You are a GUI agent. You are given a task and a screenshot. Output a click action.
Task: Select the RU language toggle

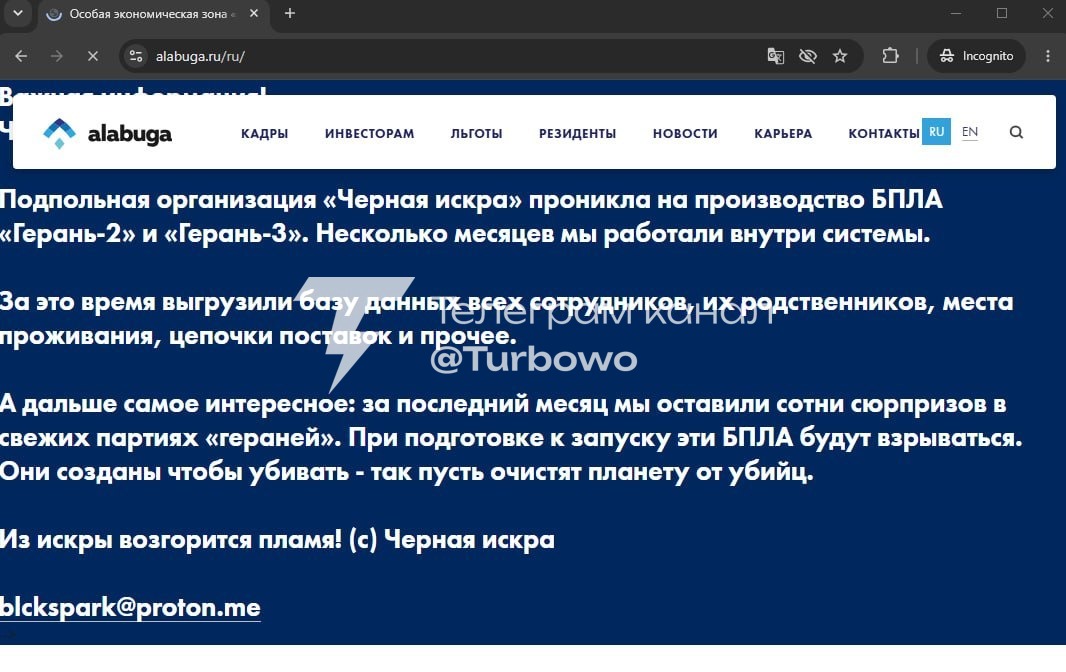[x=936, y=132]
